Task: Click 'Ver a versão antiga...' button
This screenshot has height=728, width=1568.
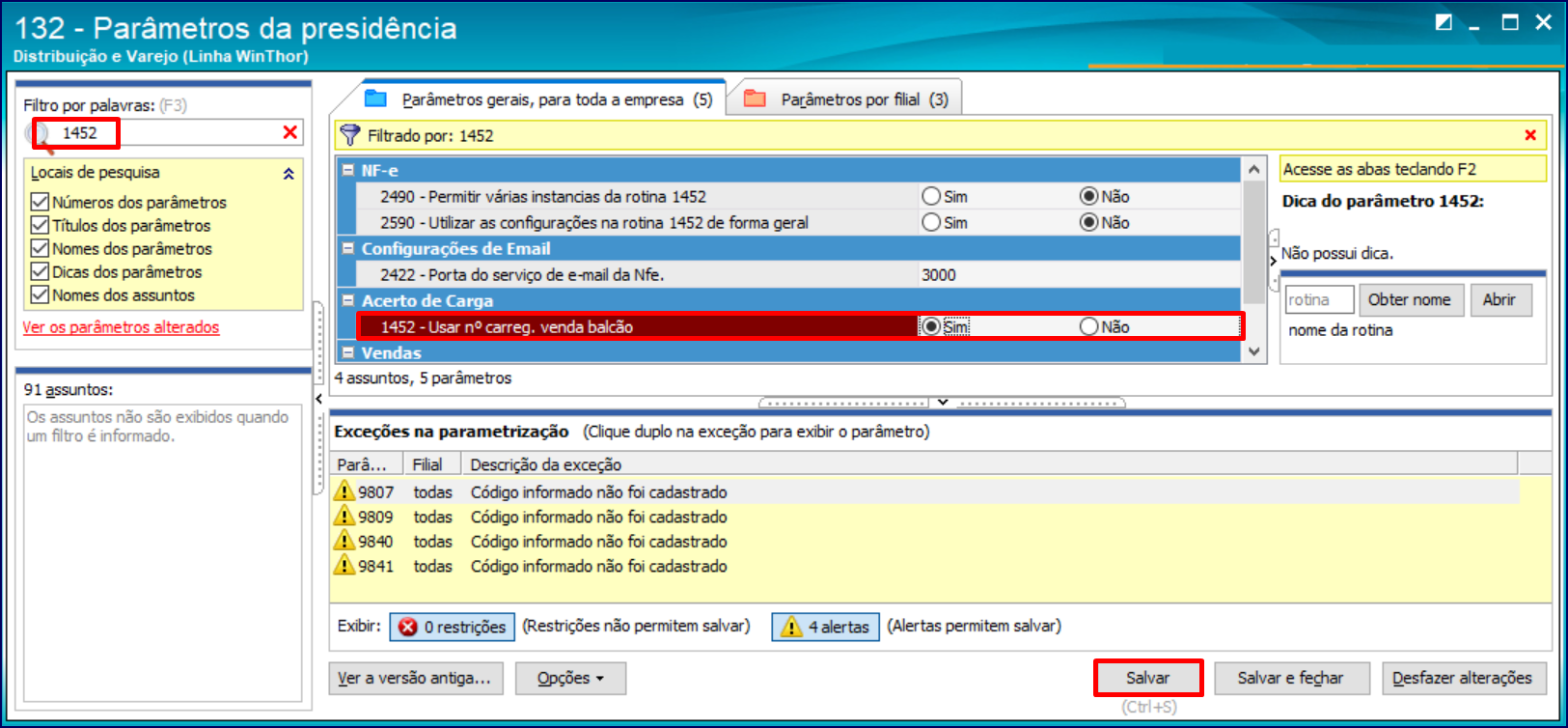Action: [x=414, y=678]
